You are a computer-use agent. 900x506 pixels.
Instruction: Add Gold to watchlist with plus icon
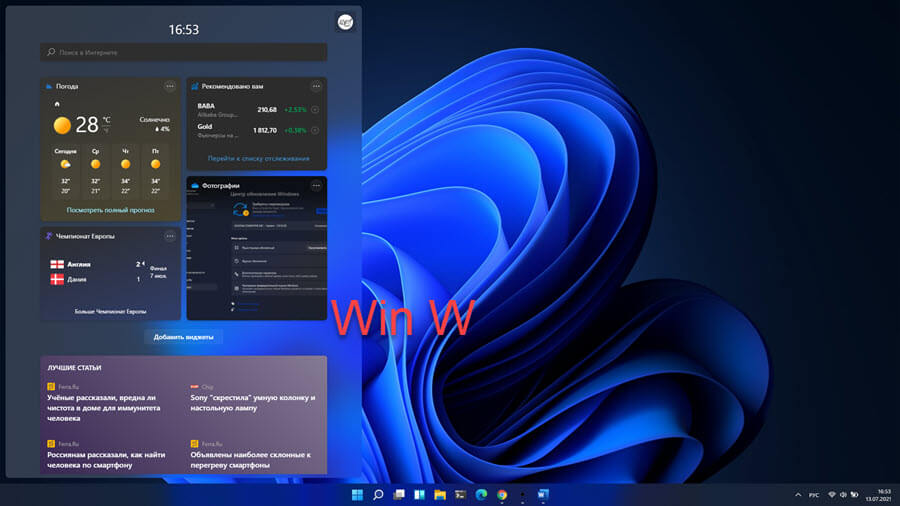point(315,130)
